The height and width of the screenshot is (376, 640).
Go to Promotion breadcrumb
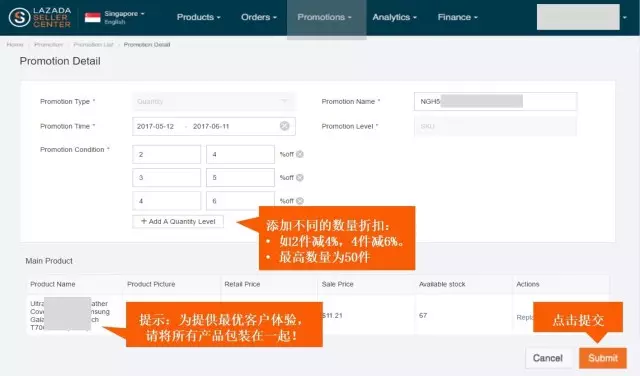[49, 44]
